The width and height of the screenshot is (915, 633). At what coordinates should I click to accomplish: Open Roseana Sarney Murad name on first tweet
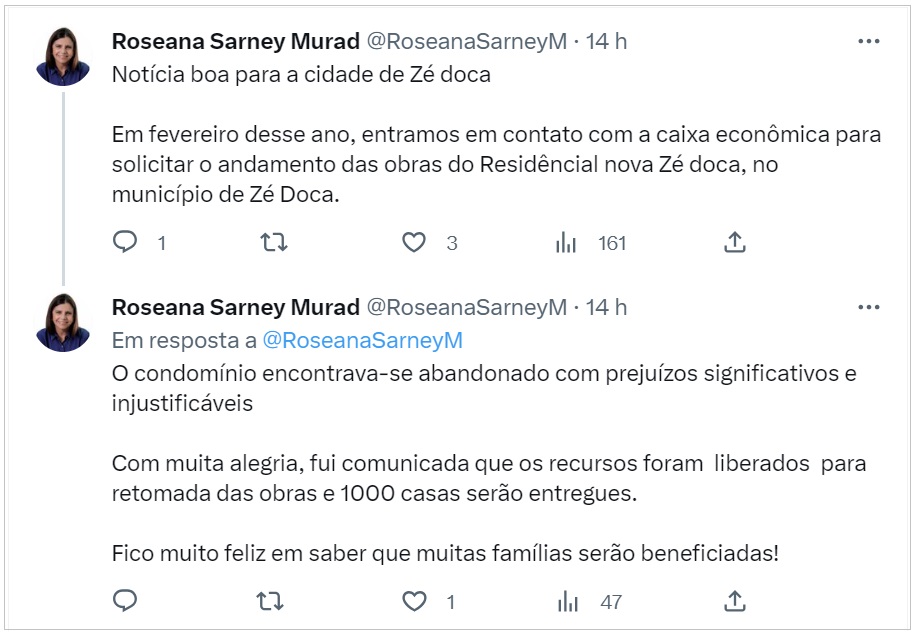(x=235, y=42)
